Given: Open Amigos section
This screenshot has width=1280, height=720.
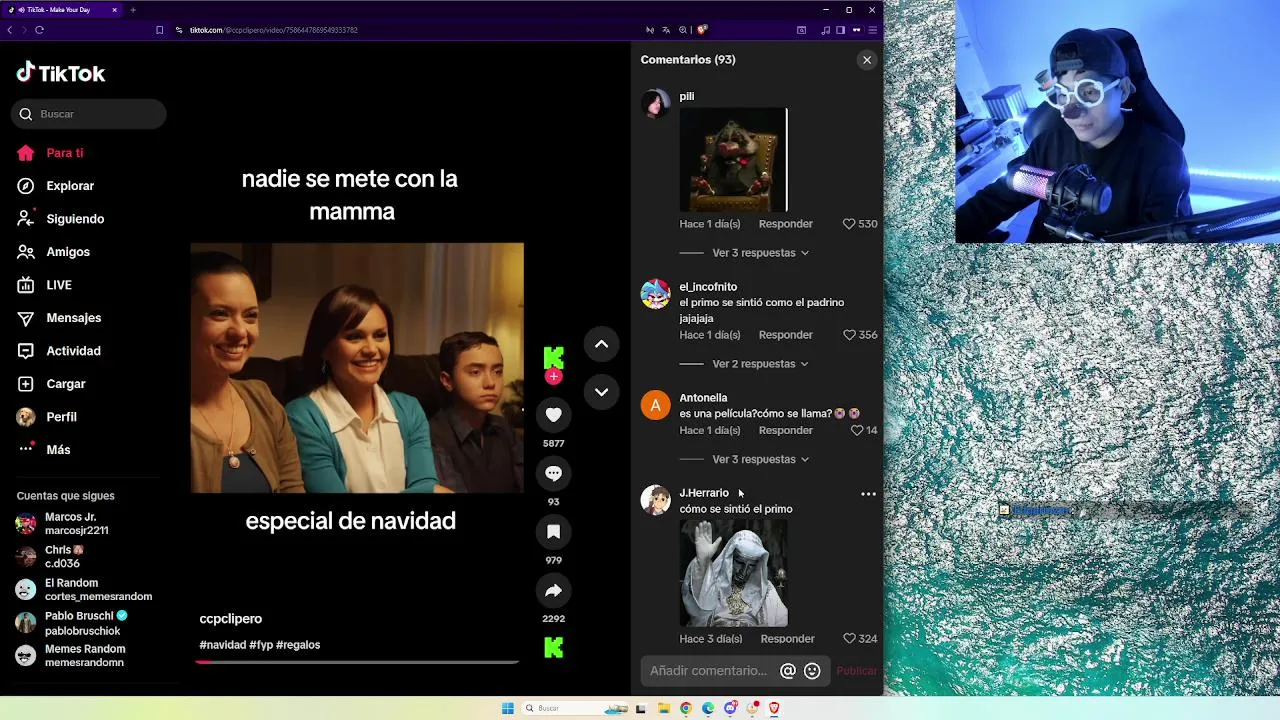Looking at the screenshot, I should click(68, 252).
